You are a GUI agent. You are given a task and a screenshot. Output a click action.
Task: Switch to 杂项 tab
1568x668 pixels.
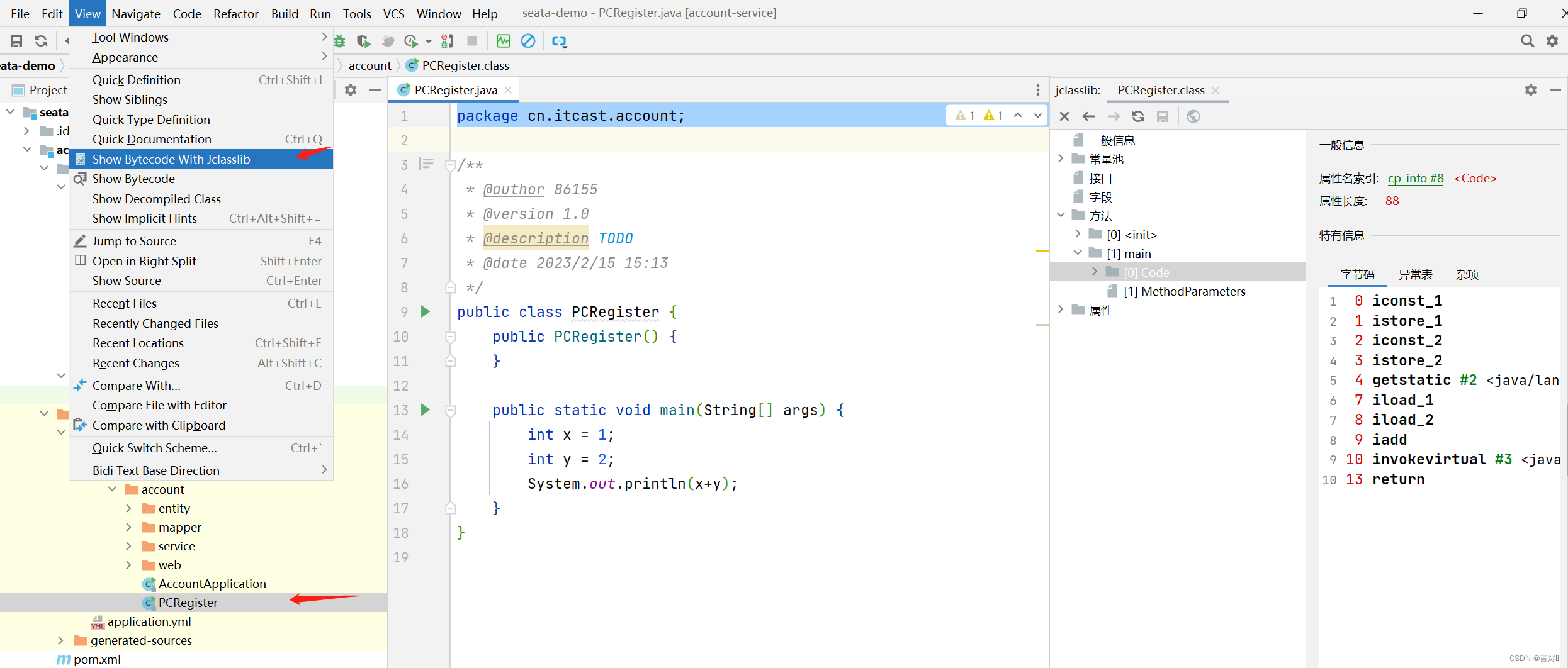(x=1467, y=275)
